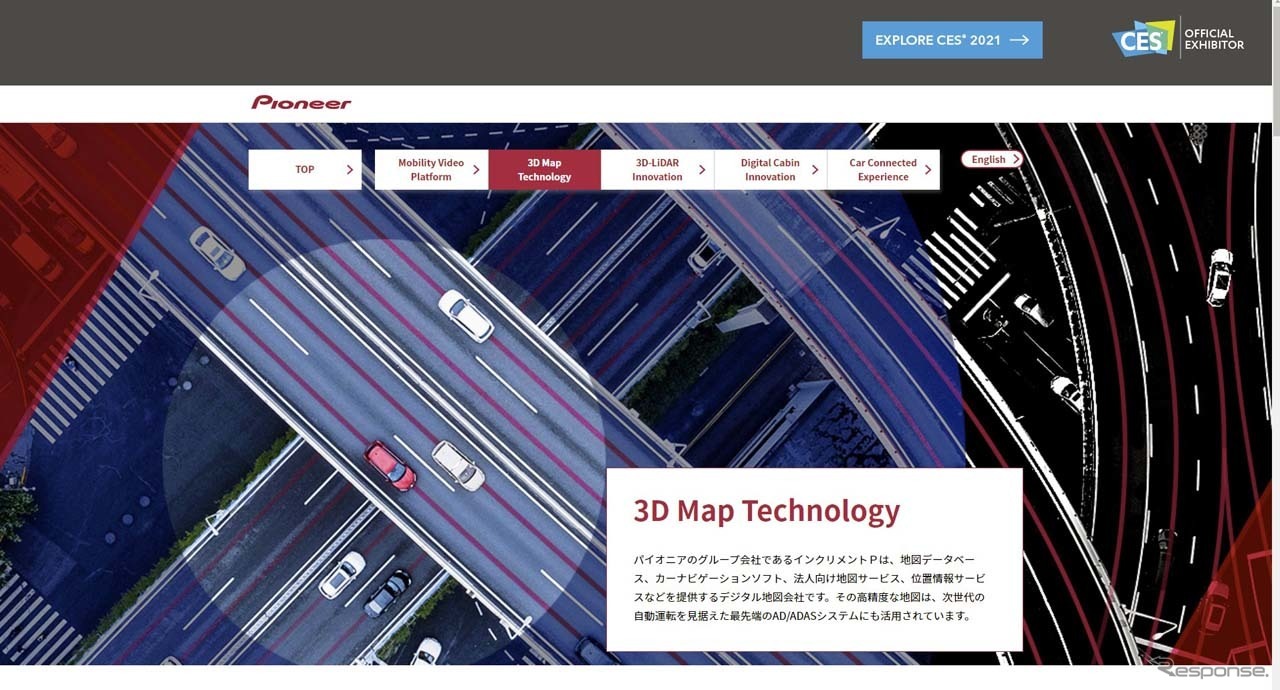This screenshot has width=1280, height=690.
Task: Click the arrow in Explore CES 2021 button
Action: [1019, 40]
